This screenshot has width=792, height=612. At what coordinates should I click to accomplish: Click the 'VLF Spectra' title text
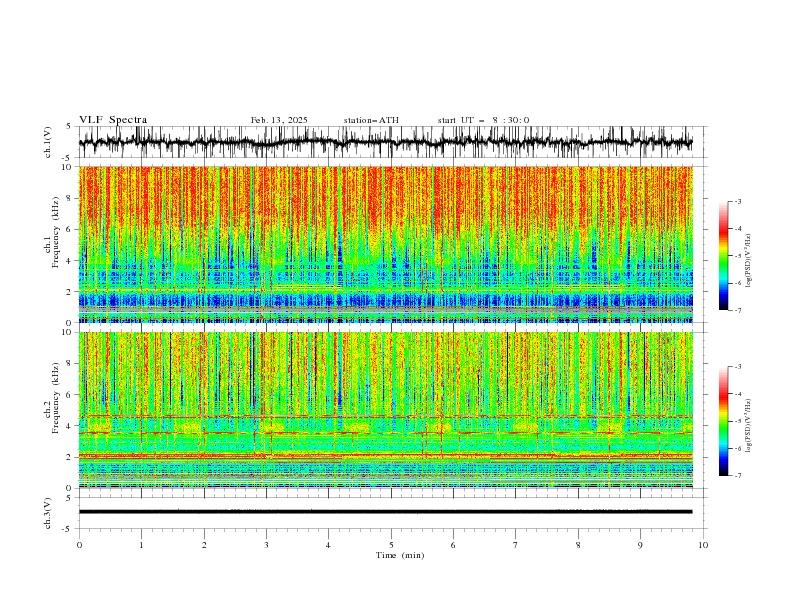113,120
